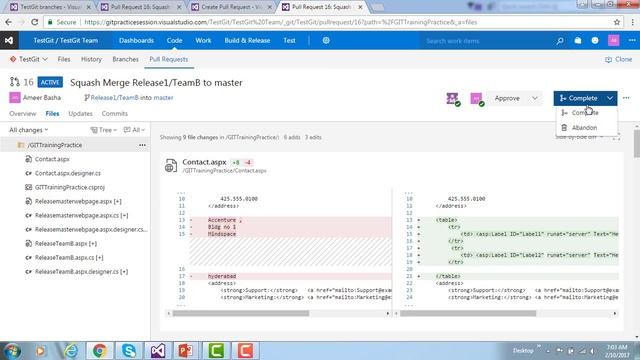The image size is (640, 360).
Task: Open the settings gear in navigation bar
Action: coord(326,40)
